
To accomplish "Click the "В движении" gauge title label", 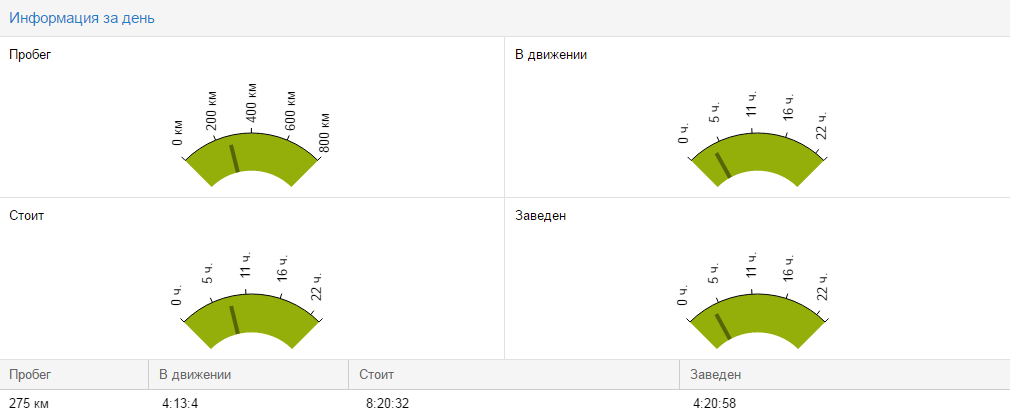I will [551, 54].
